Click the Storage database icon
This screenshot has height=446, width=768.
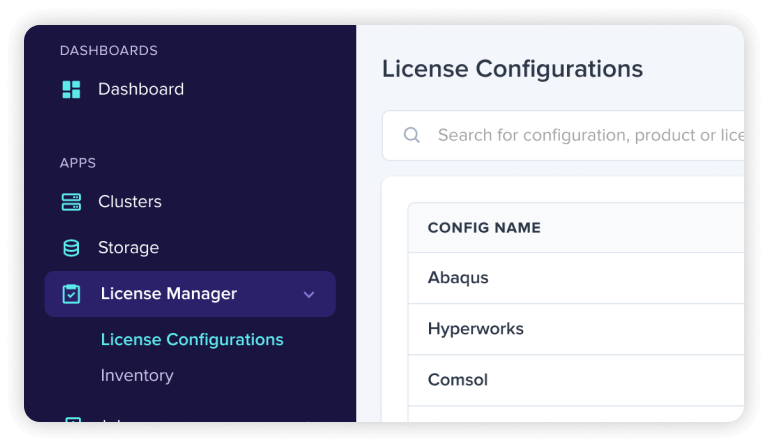72,248
